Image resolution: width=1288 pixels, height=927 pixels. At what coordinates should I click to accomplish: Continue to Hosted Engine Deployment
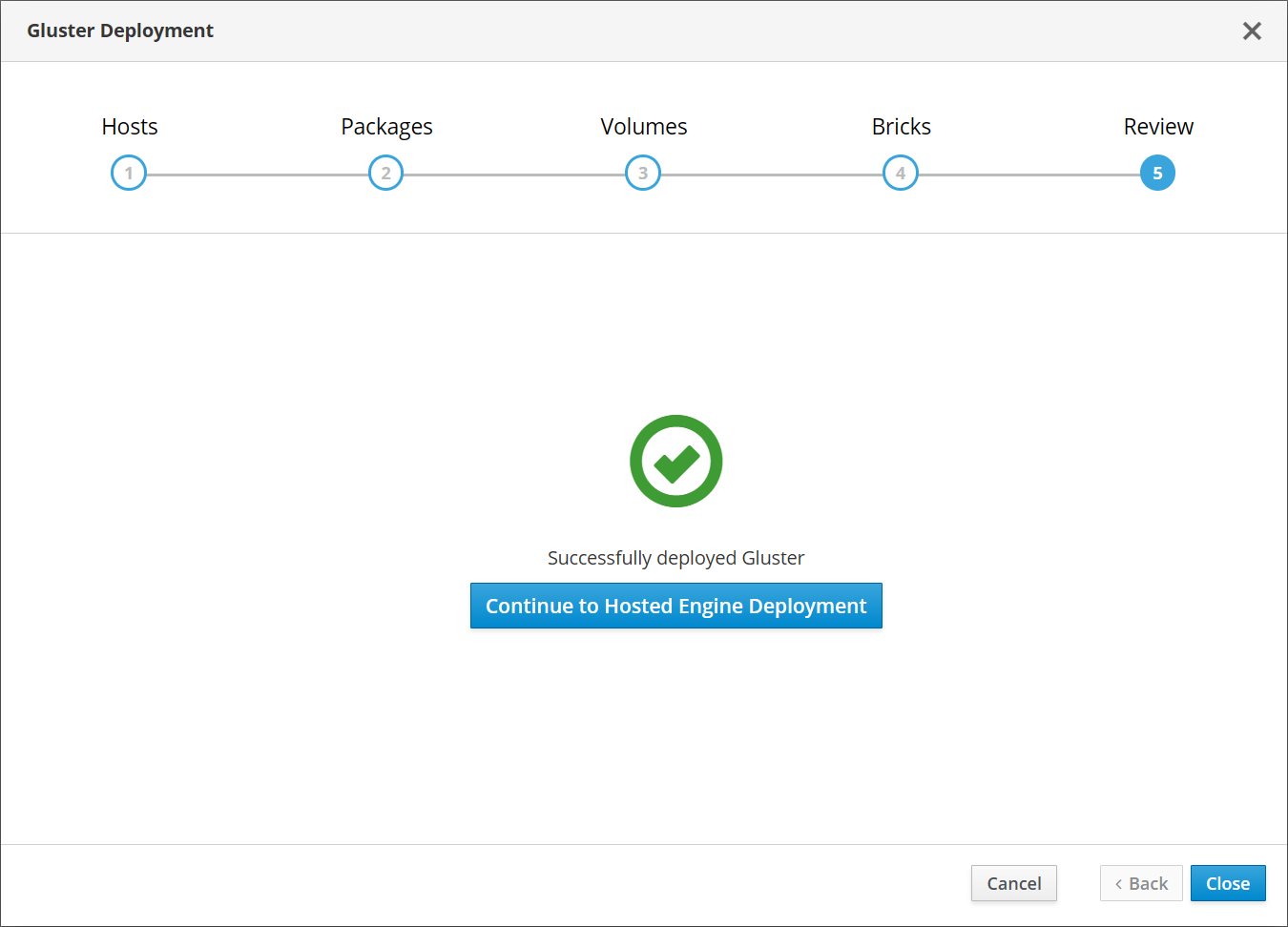[x=675, y=607]
